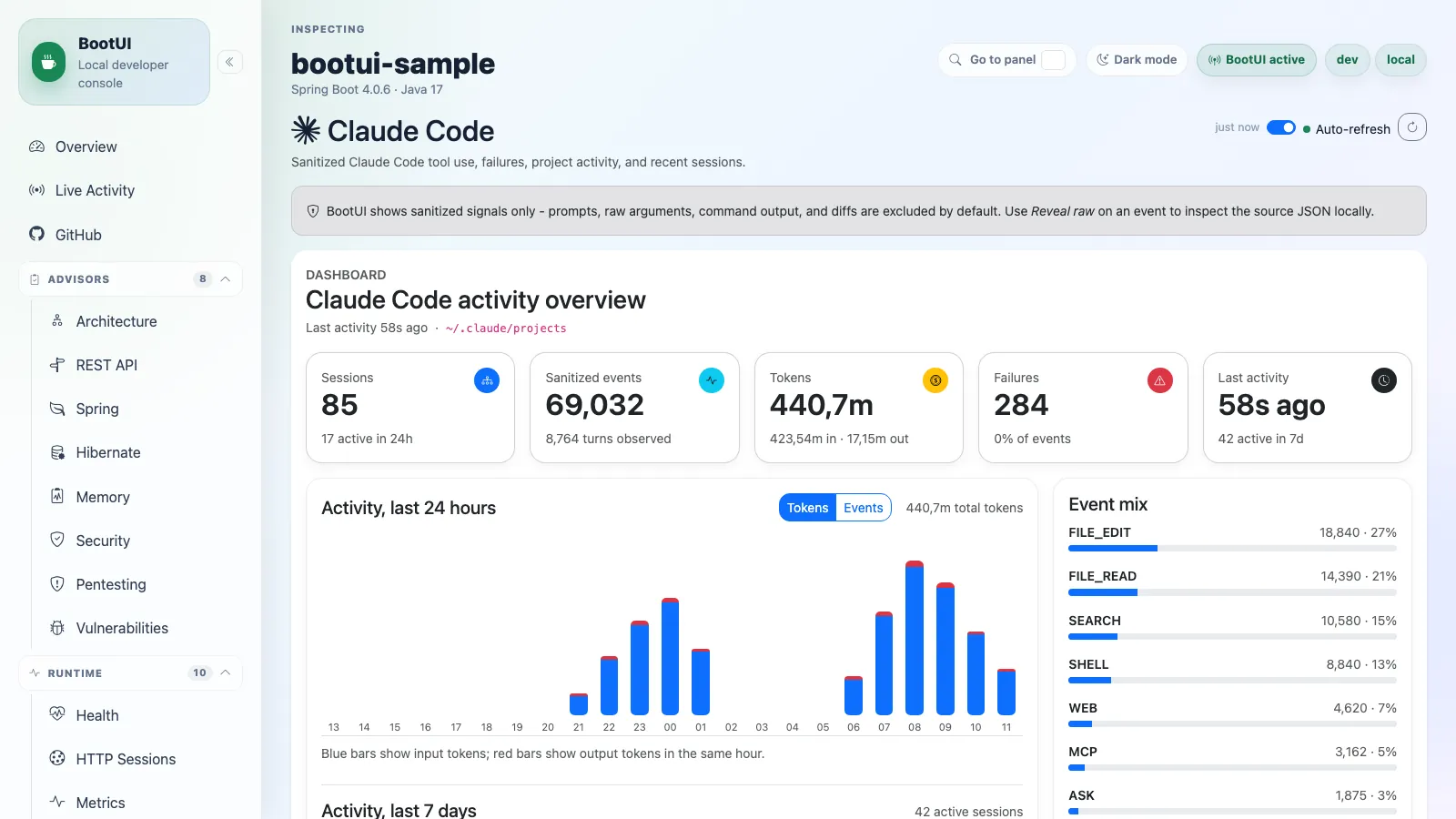Click the REST API signpost icon

pos(57,365)
